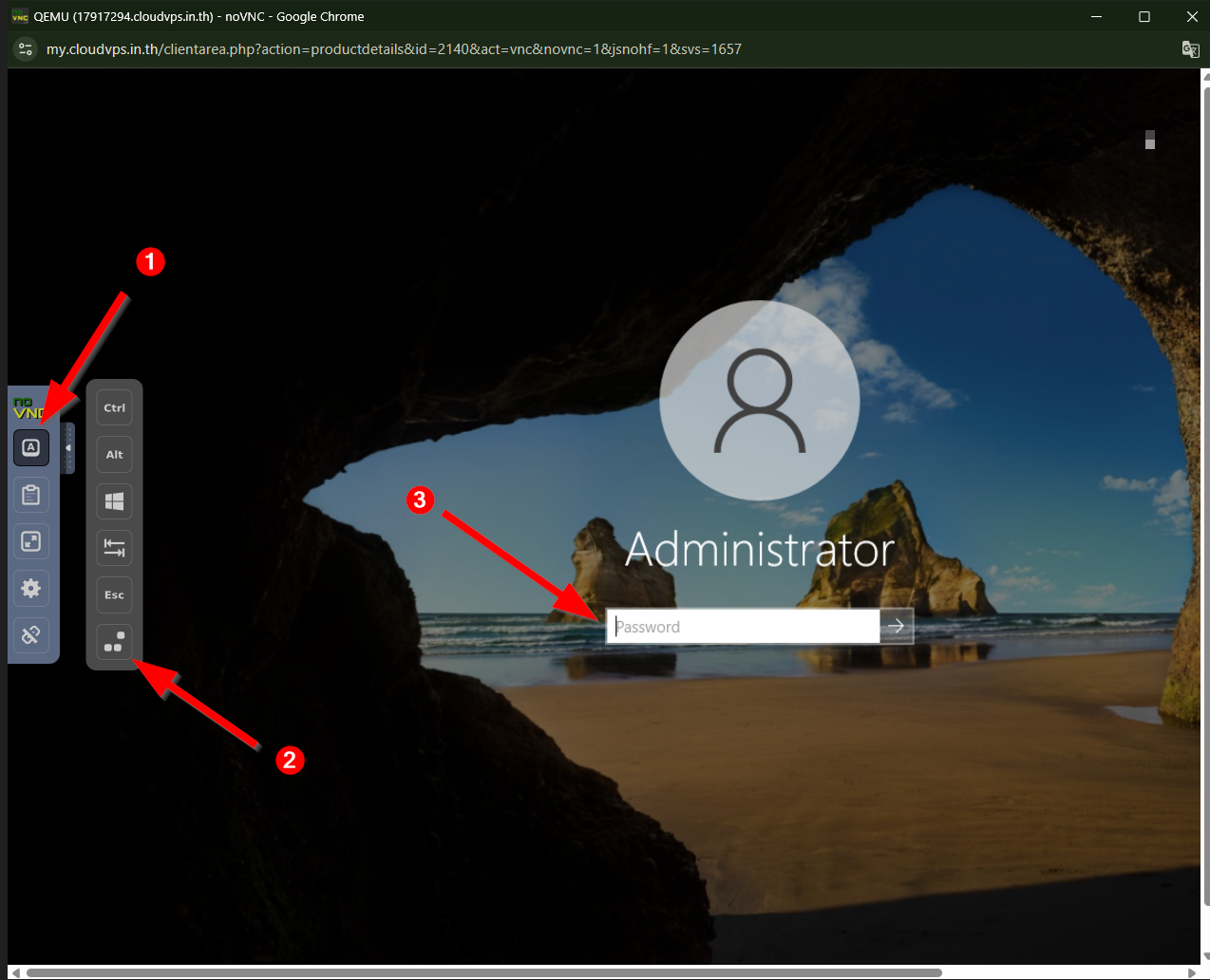Click the noVNC disconnect icon
1210x980 pixels.
point(31,634)
